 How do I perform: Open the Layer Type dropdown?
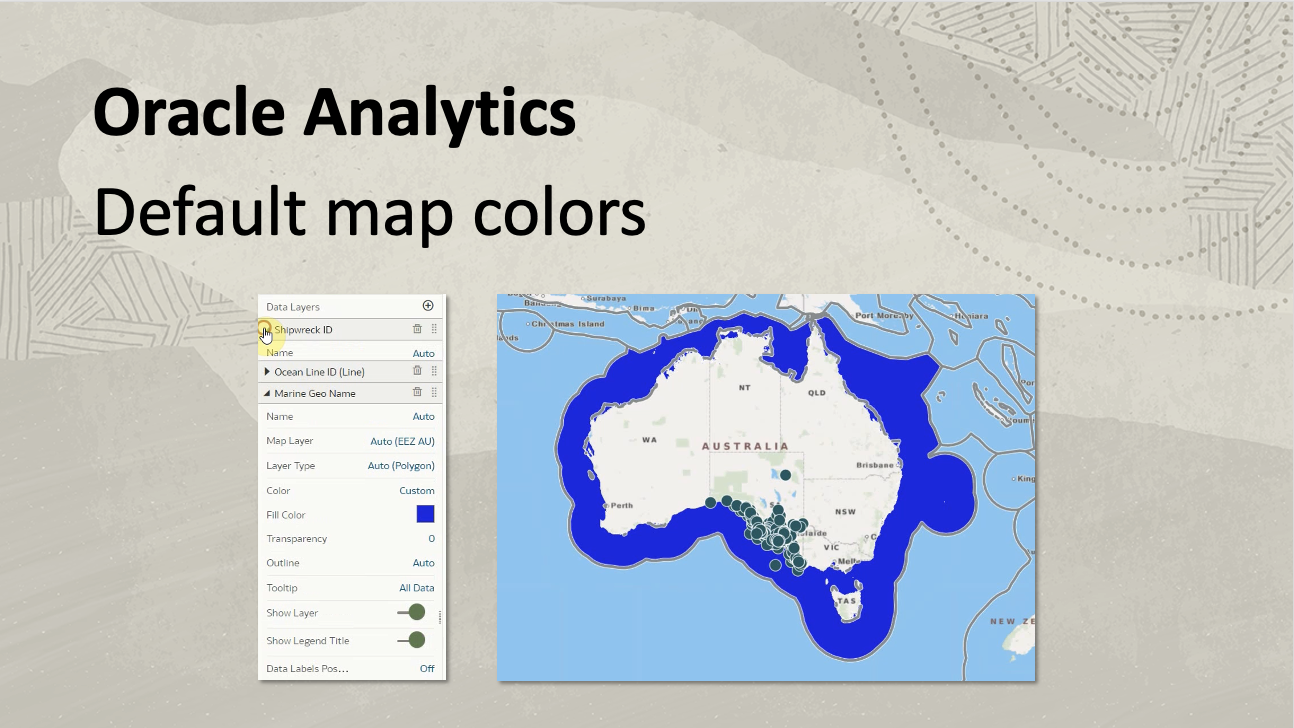pos(403,465)
